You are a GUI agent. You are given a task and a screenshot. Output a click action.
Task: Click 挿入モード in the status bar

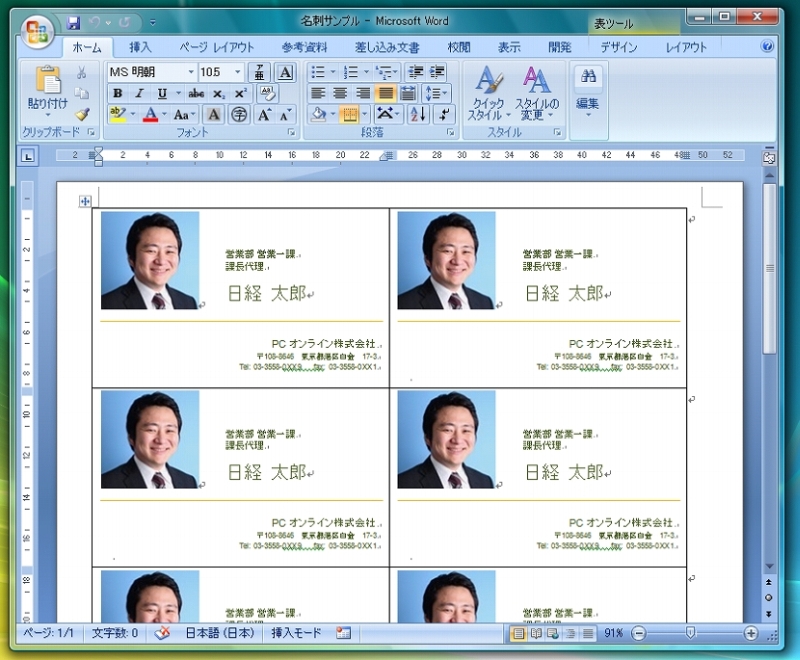[297, 633]
